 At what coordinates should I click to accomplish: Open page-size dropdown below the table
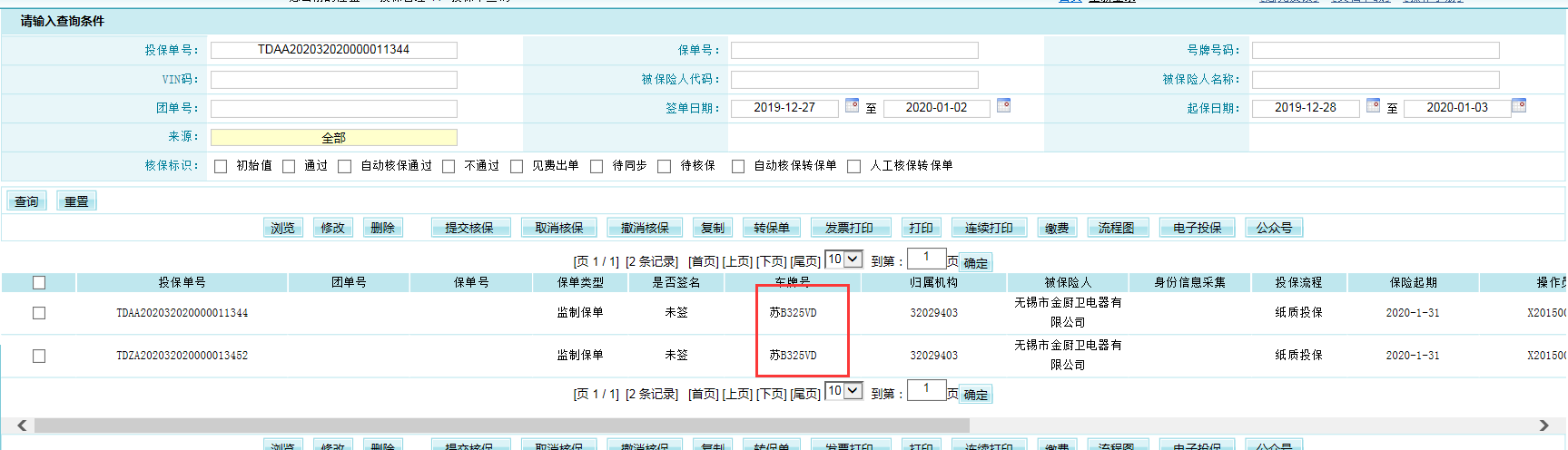[x=843, y=391]
